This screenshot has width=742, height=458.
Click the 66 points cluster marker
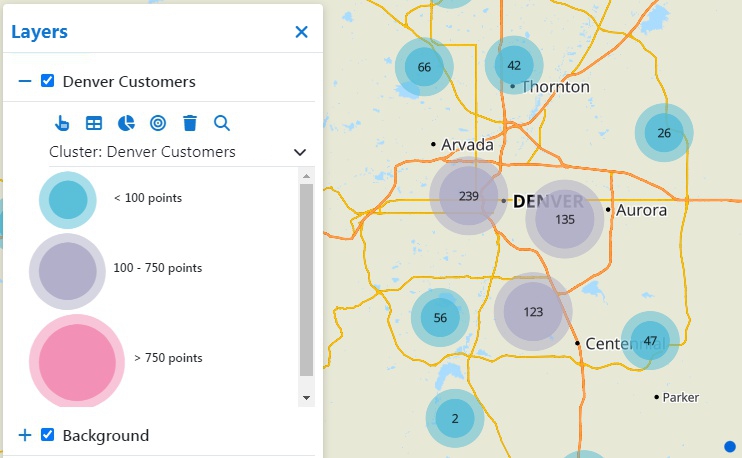click(424, 68)
